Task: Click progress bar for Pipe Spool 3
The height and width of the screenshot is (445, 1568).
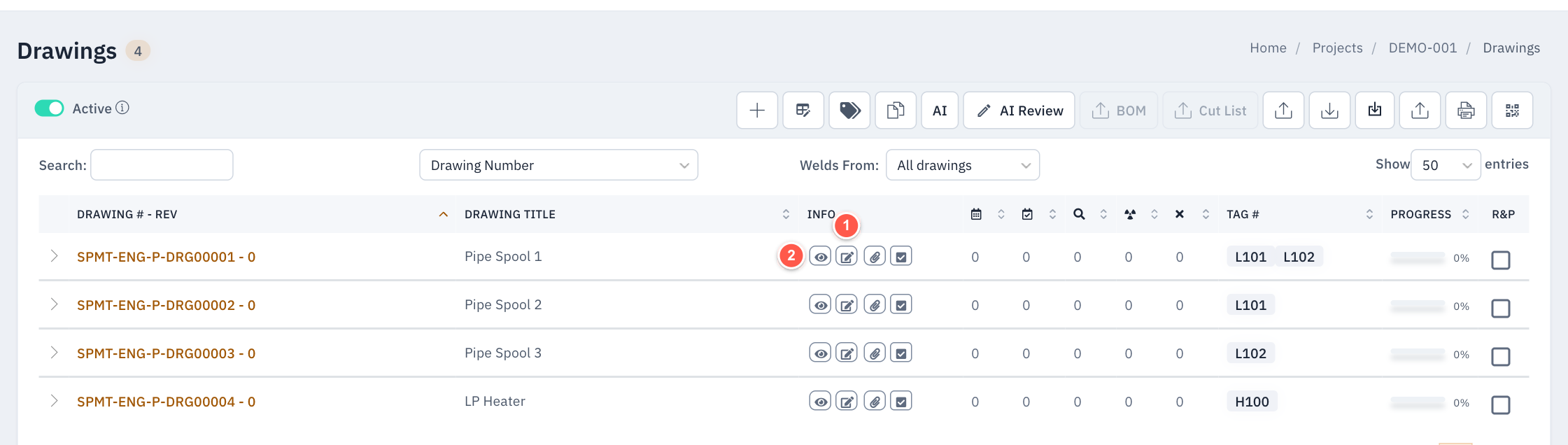Action: pos(1418,355)
